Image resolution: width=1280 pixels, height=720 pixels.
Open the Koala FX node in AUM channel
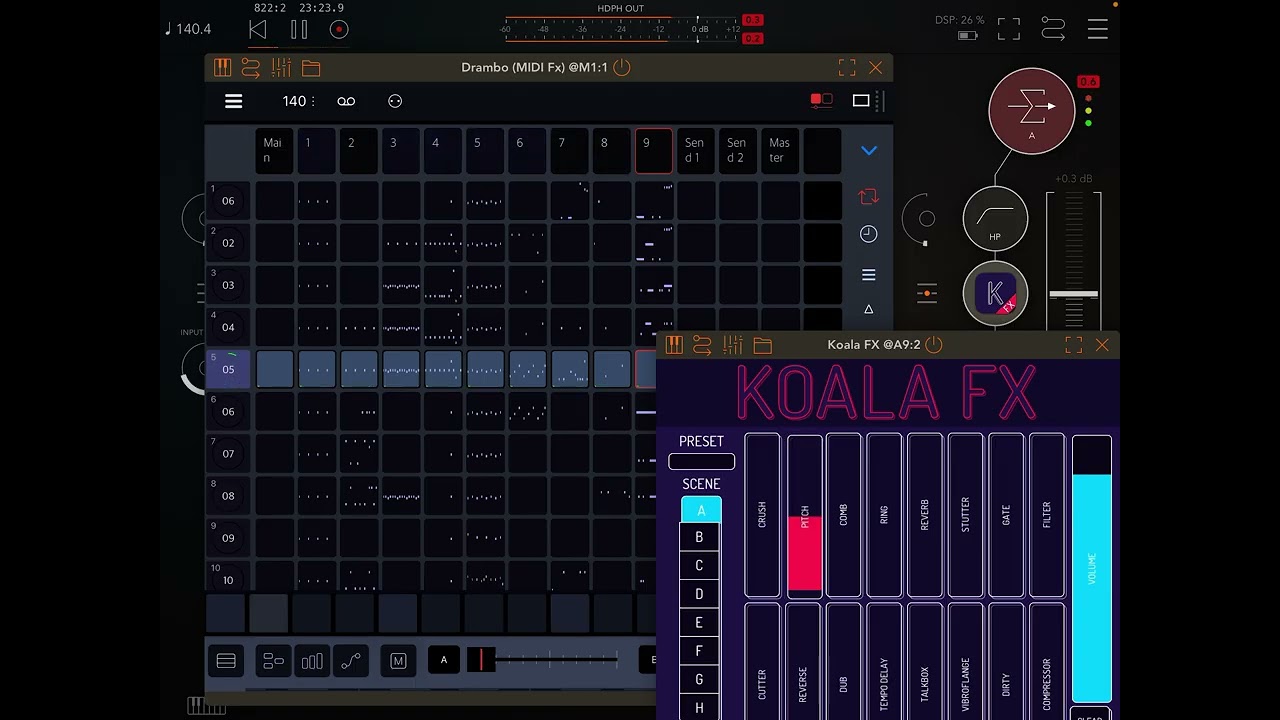tap(995, 293)
